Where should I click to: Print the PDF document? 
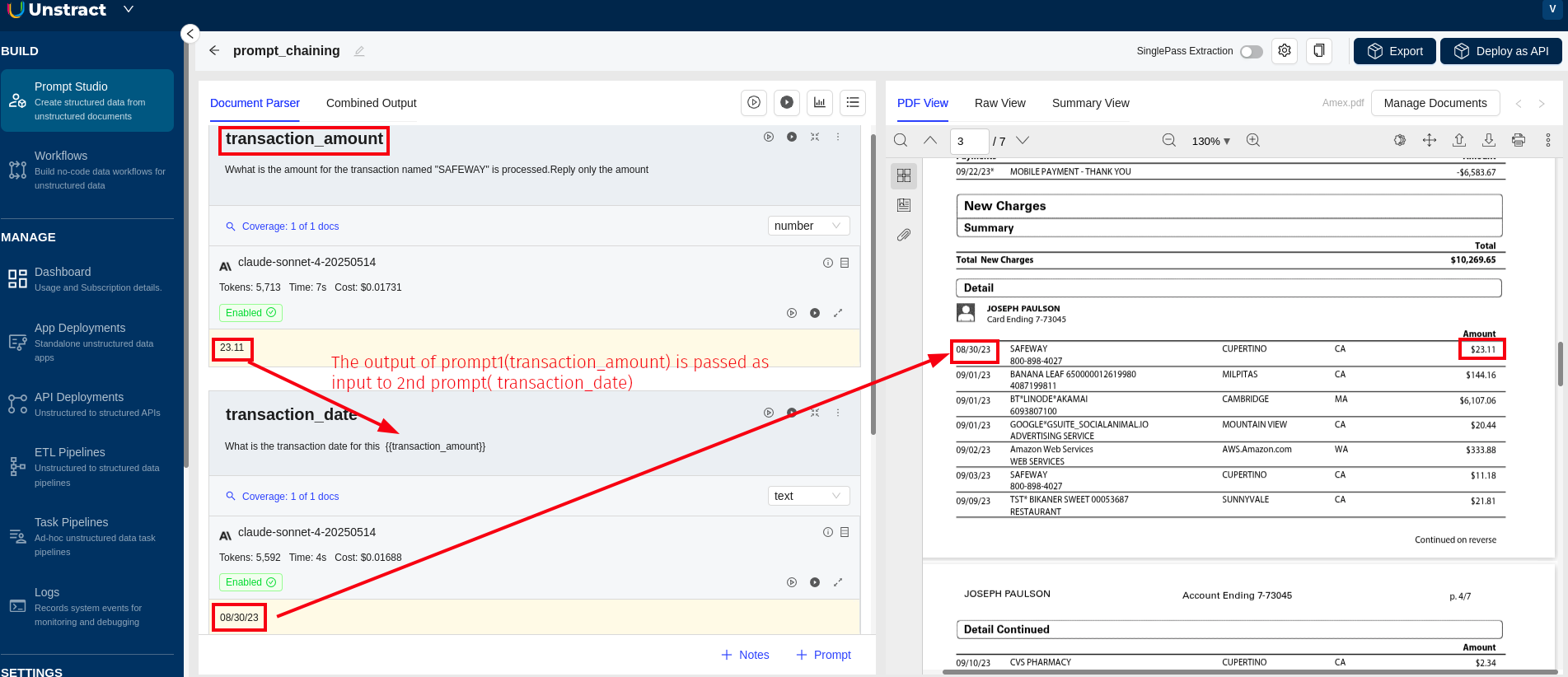tap(1519, 141)
